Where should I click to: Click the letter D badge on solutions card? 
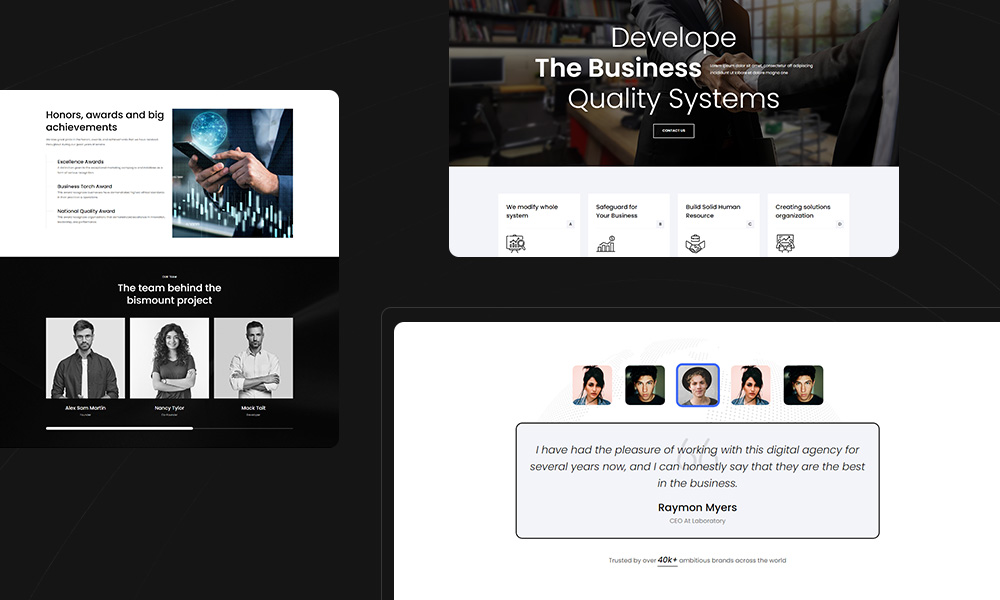click(839, 224)
